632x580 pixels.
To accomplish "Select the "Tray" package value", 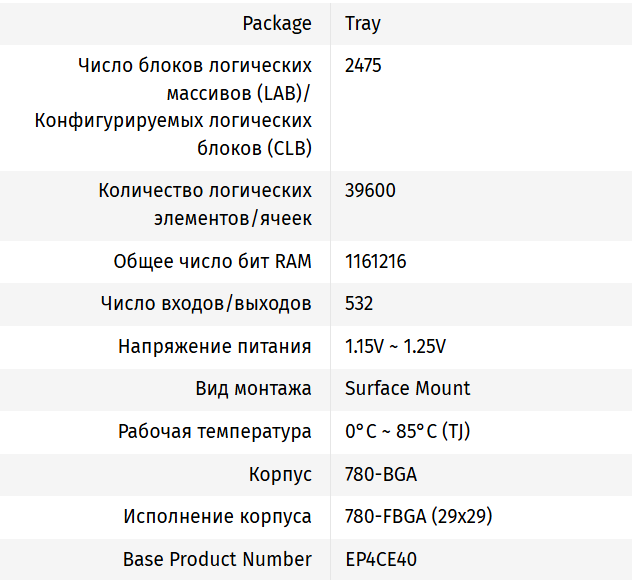I will click(x=363, y=23).
